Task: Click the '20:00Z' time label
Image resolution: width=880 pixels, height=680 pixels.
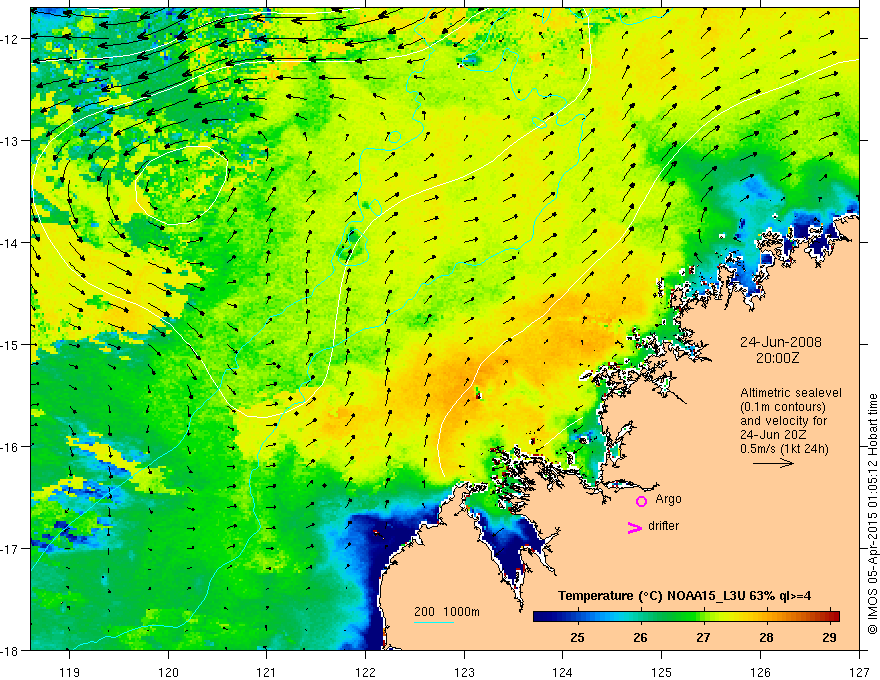Action: (x=777, y=358)
